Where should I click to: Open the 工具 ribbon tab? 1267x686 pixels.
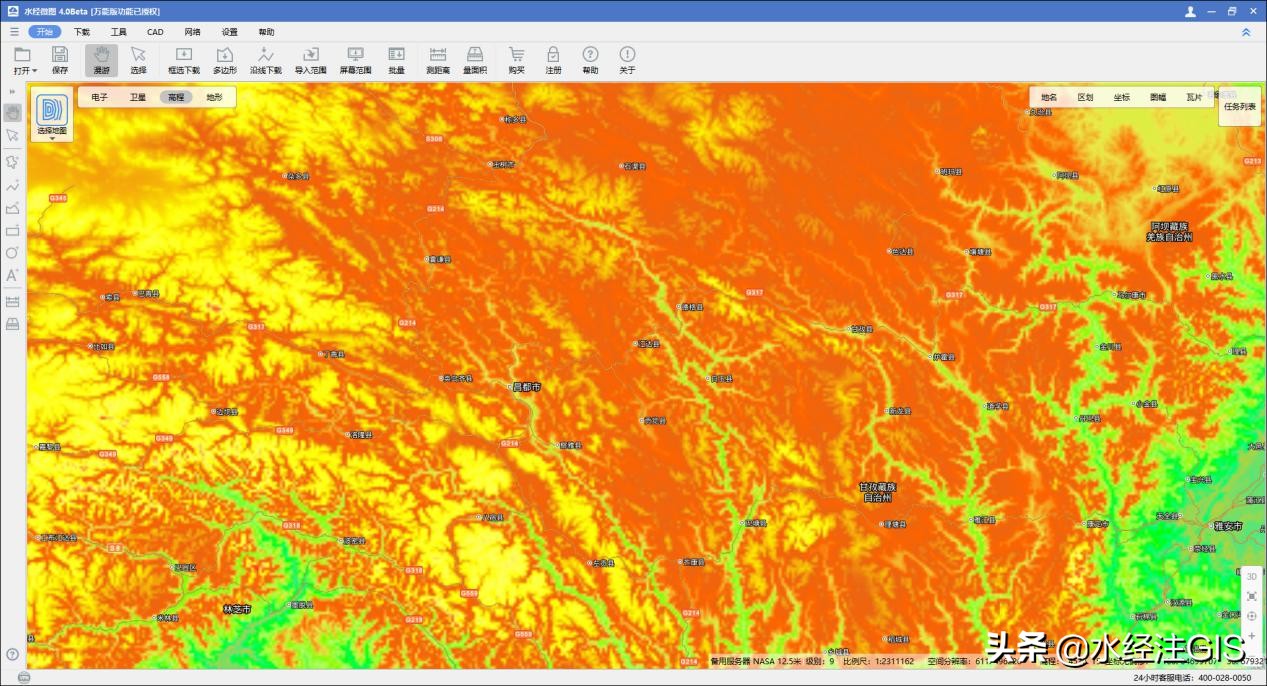119,32
